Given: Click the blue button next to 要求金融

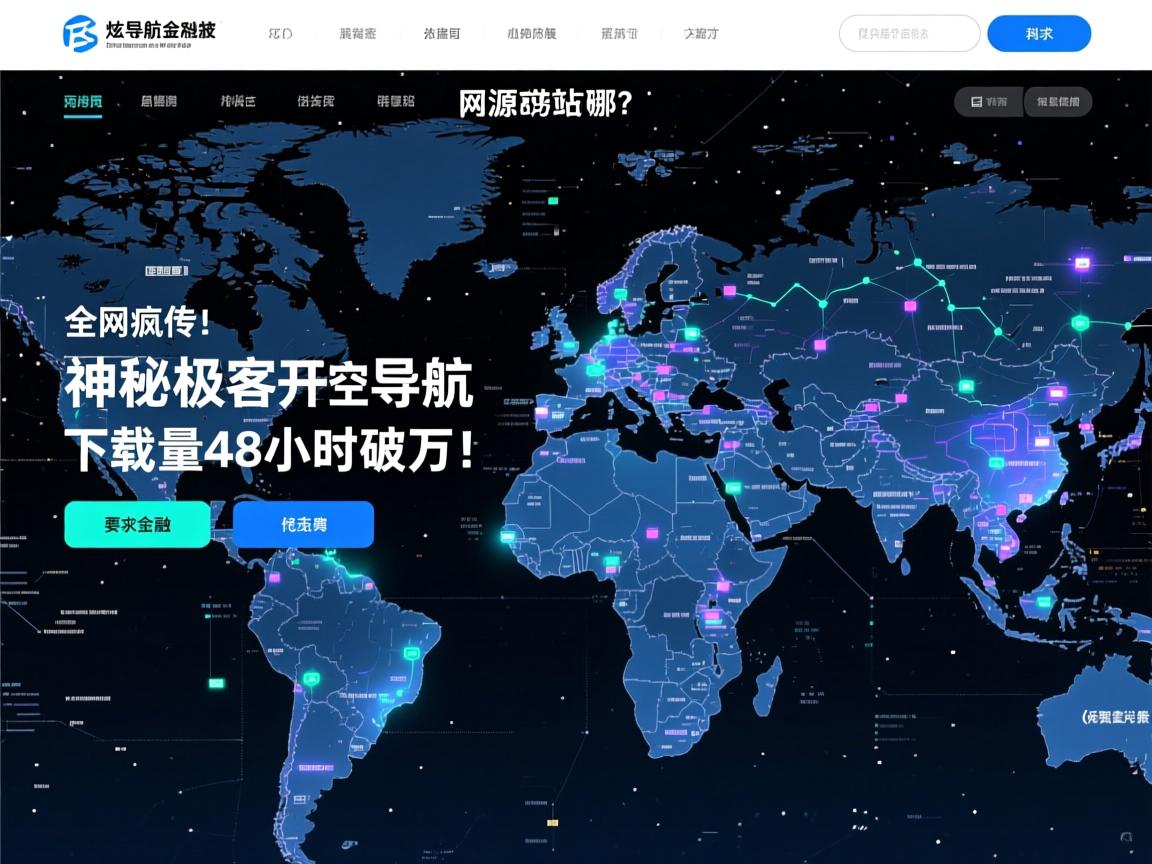Looking at the screenshot, I should (303, 524).
